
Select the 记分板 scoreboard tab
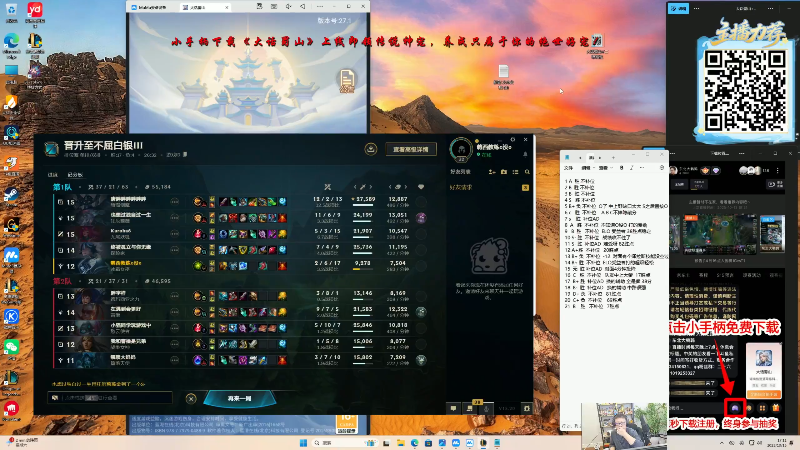(75, 175)
